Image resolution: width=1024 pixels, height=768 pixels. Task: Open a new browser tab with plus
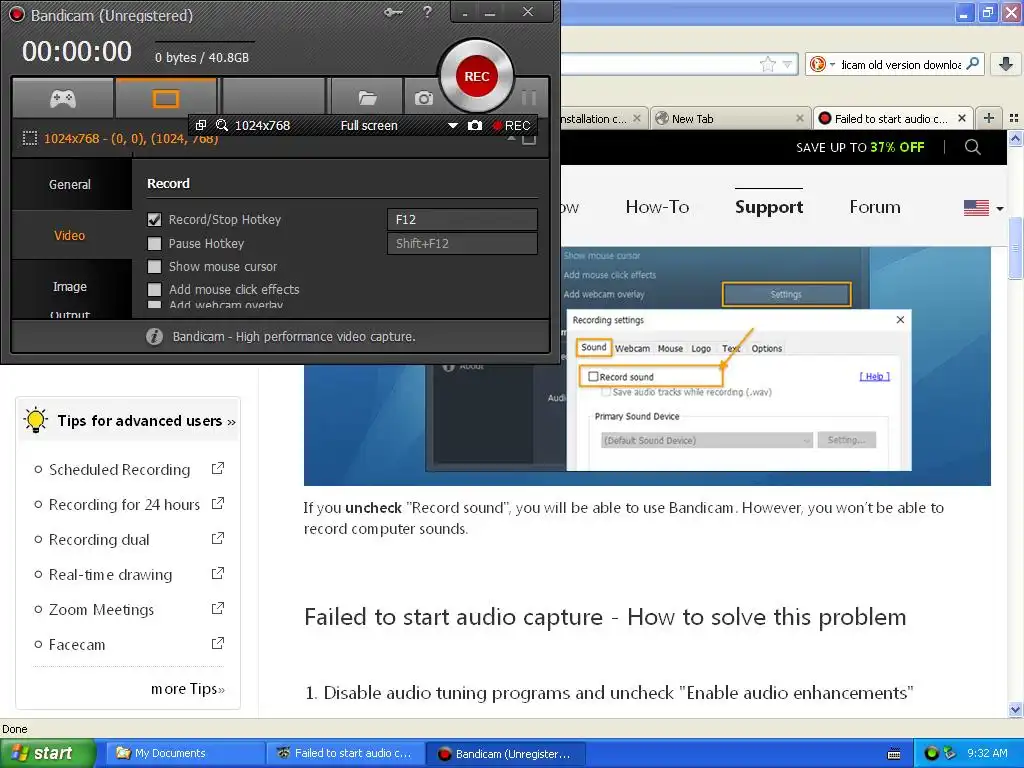click(x=989, y=118)
